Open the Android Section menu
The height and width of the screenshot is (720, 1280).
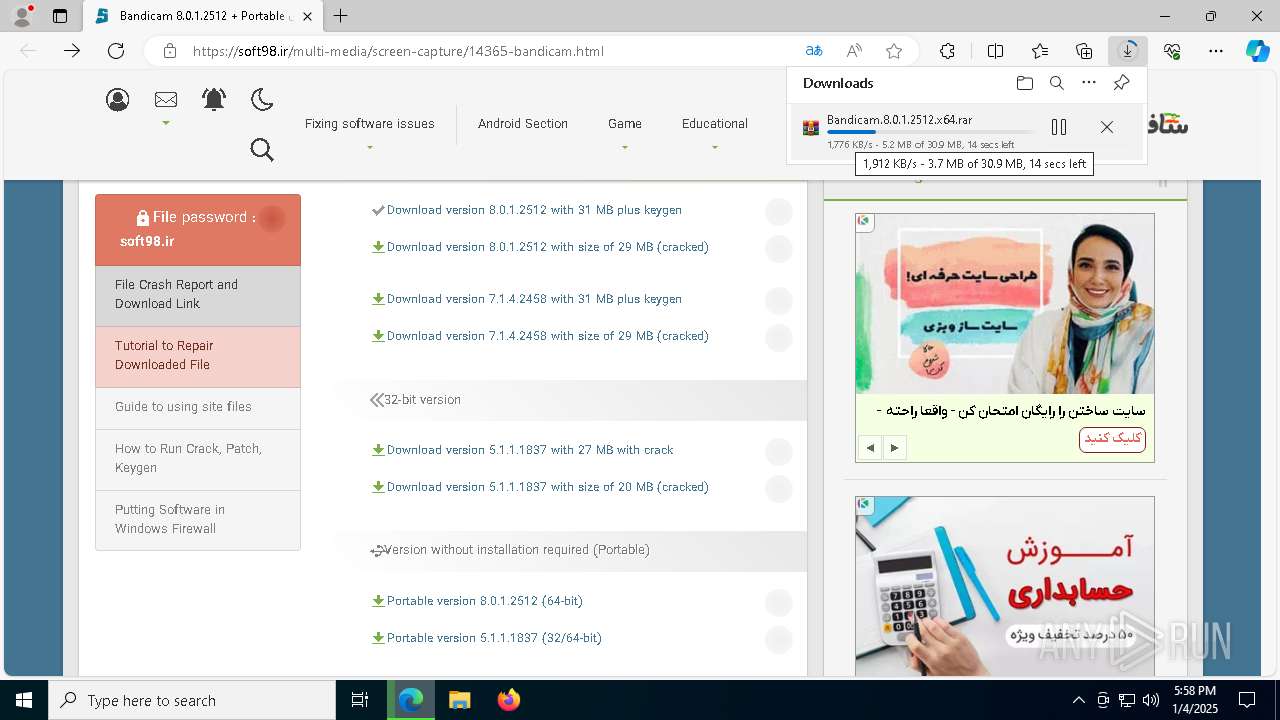(x=523, y=124)
